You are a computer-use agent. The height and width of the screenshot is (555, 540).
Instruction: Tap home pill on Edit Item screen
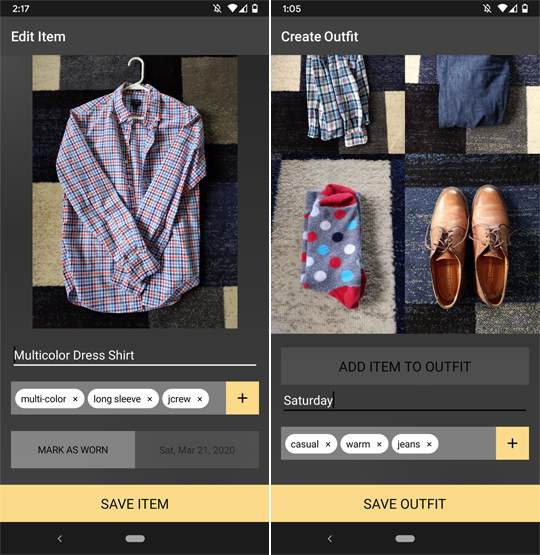(x=135, y=539)
